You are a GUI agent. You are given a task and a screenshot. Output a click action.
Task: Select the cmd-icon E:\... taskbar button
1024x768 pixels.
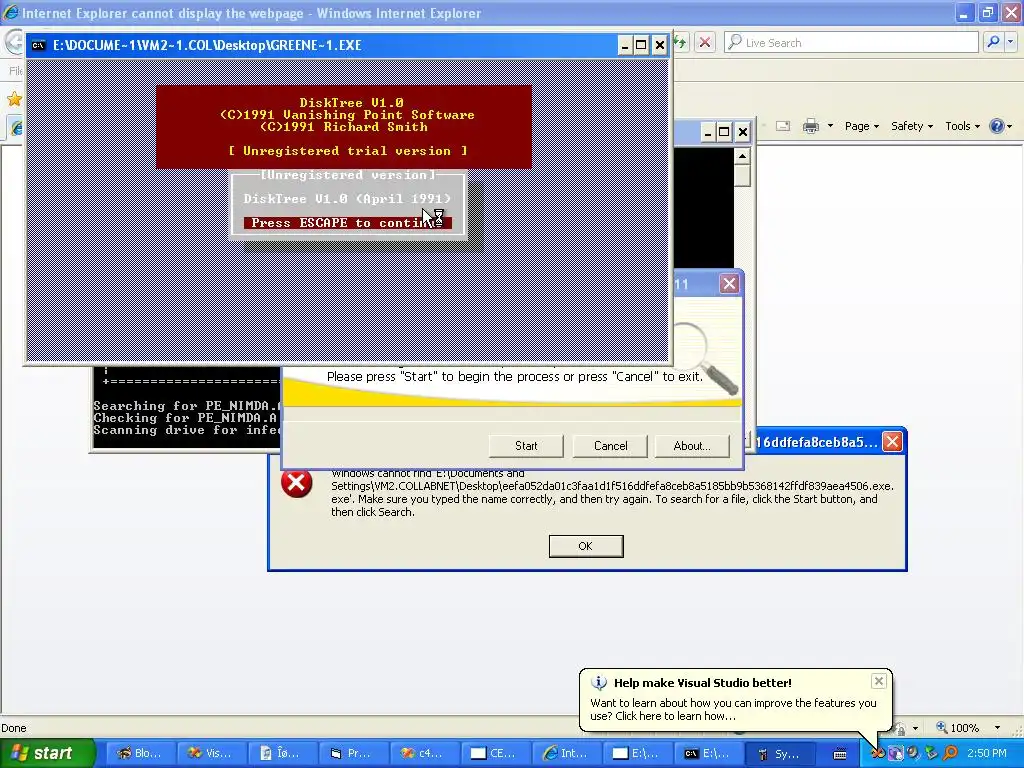(x=709, y=753)
